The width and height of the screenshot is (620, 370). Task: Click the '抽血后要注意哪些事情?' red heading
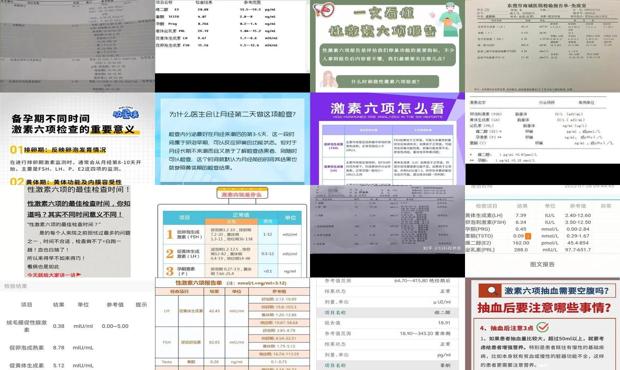pos(544,308)
